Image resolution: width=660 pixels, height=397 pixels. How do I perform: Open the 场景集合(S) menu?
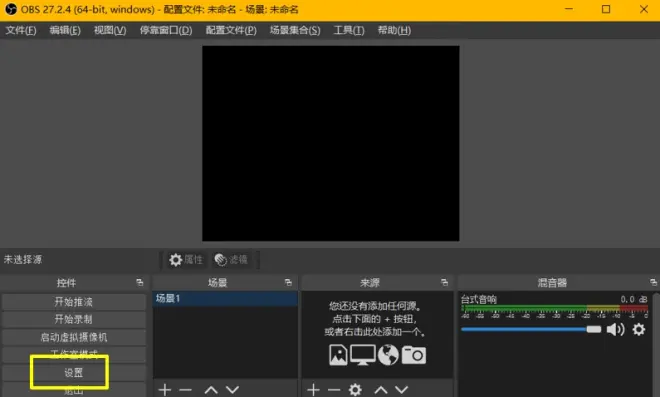pyautogui.click(x=295, y=30)
